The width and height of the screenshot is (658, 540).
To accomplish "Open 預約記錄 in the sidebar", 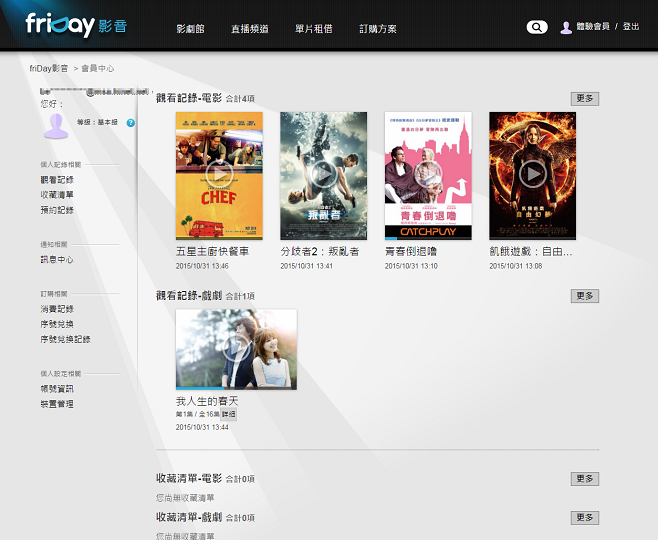I will (57, 210).
